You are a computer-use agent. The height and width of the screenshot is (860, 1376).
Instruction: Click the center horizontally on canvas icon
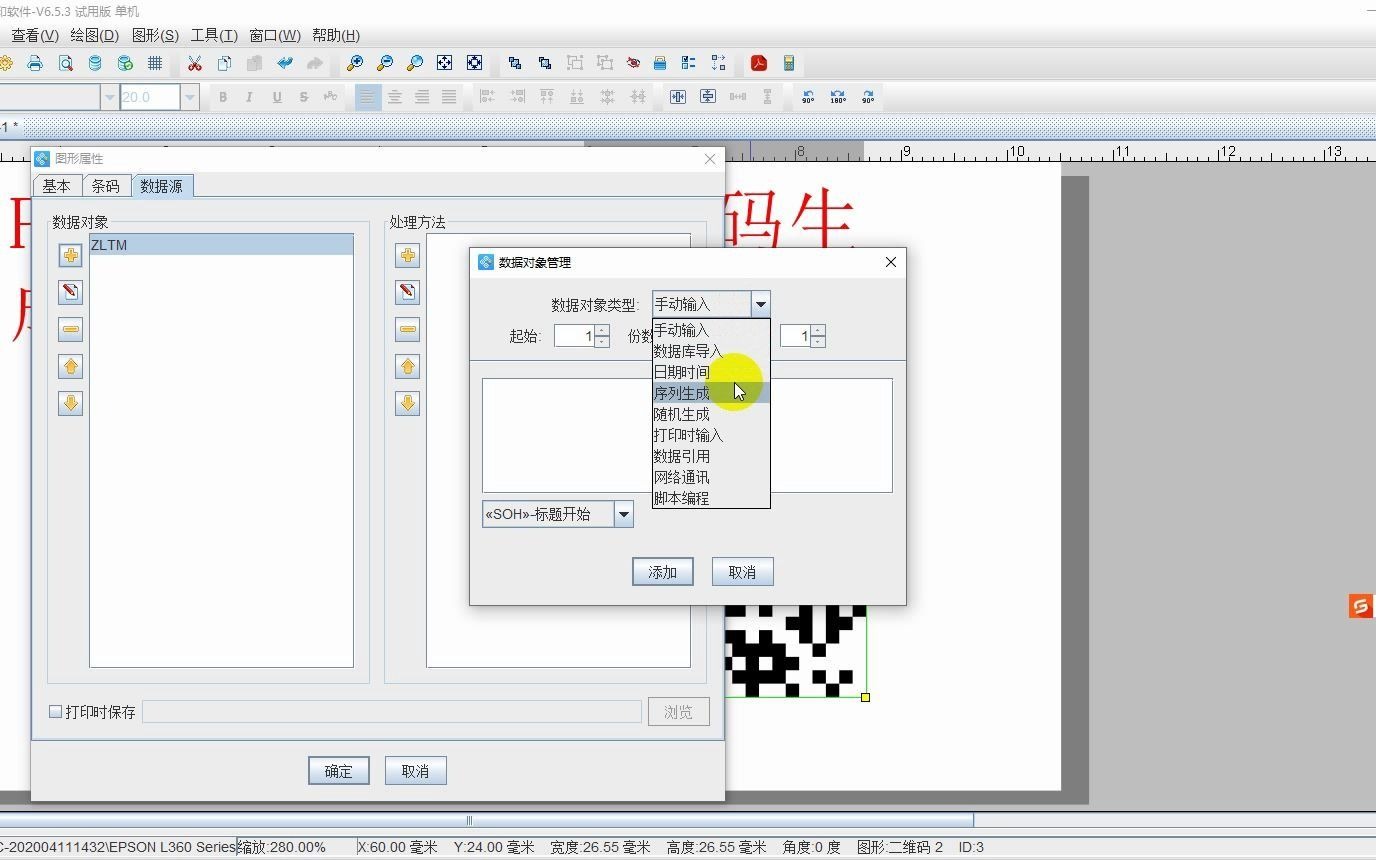678,97
